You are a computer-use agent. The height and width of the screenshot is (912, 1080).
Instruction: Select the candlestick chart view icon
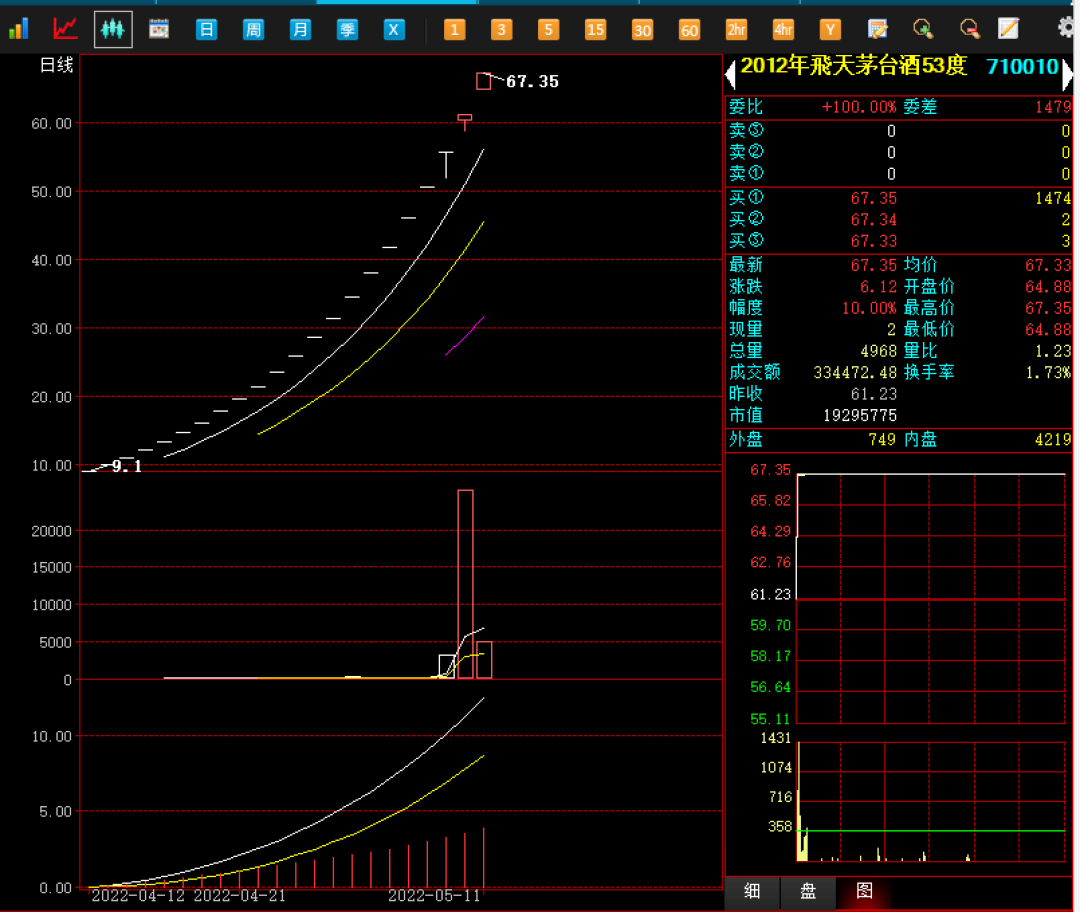pyautogui.click(x=113, y=29)
